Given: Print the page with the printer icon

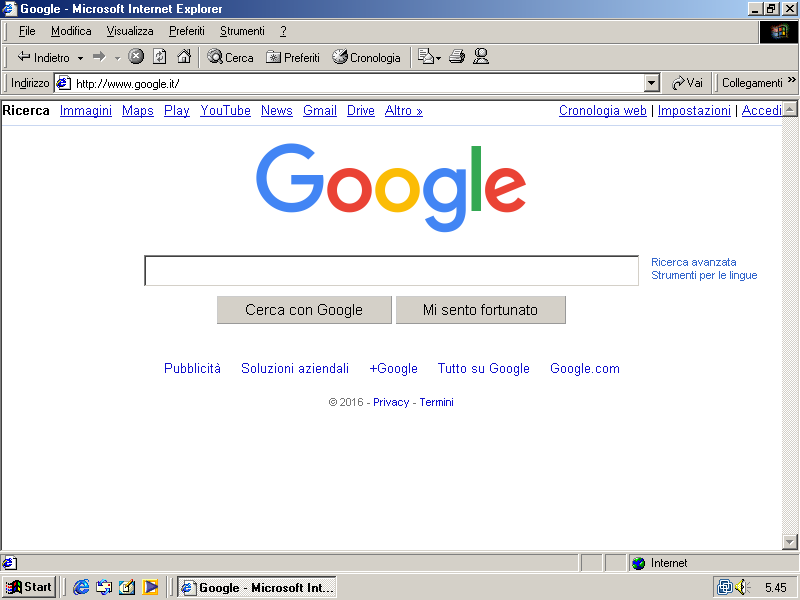Looking at the screenshot, I should (457, 57).
